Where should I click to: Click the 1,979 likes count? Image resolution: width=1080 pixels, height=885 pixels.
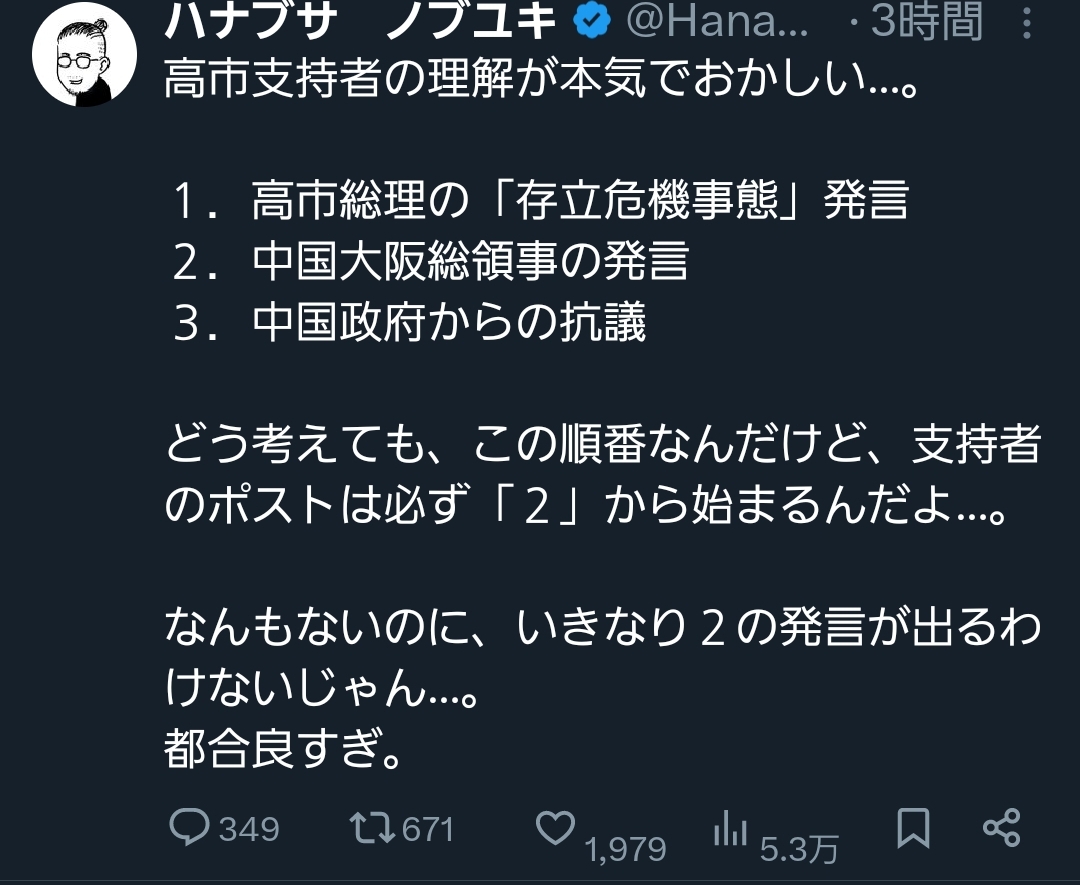click(625, 849)
